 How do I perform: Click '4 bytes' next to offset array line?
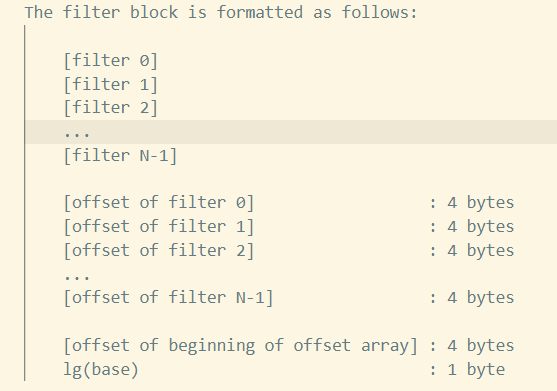coord(481,346)
